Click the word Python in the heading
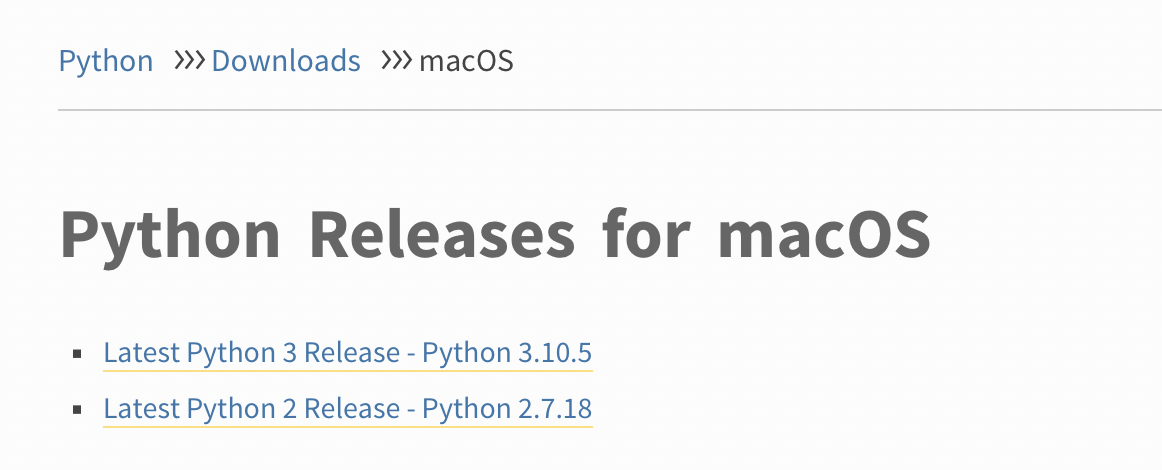Image resolution: width=1162 pixels, height=470 pixels. 170,238
